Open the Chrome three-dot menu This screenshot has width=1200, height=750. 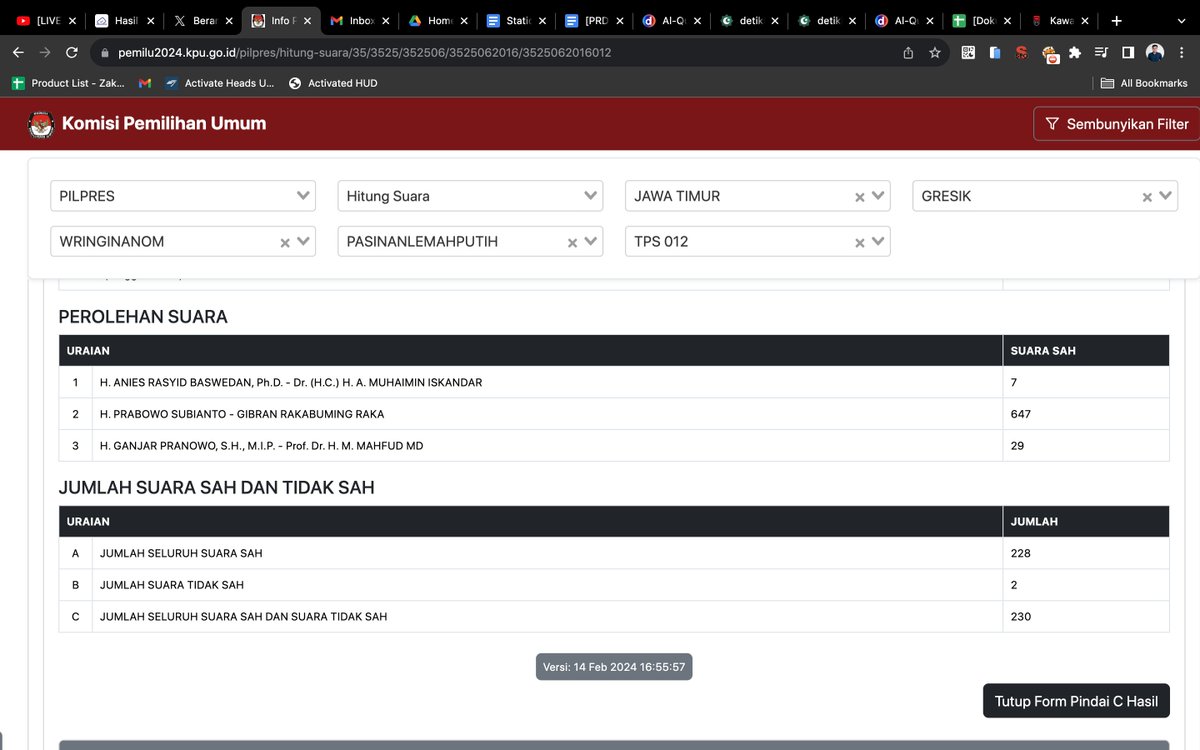pos(1182,53)
